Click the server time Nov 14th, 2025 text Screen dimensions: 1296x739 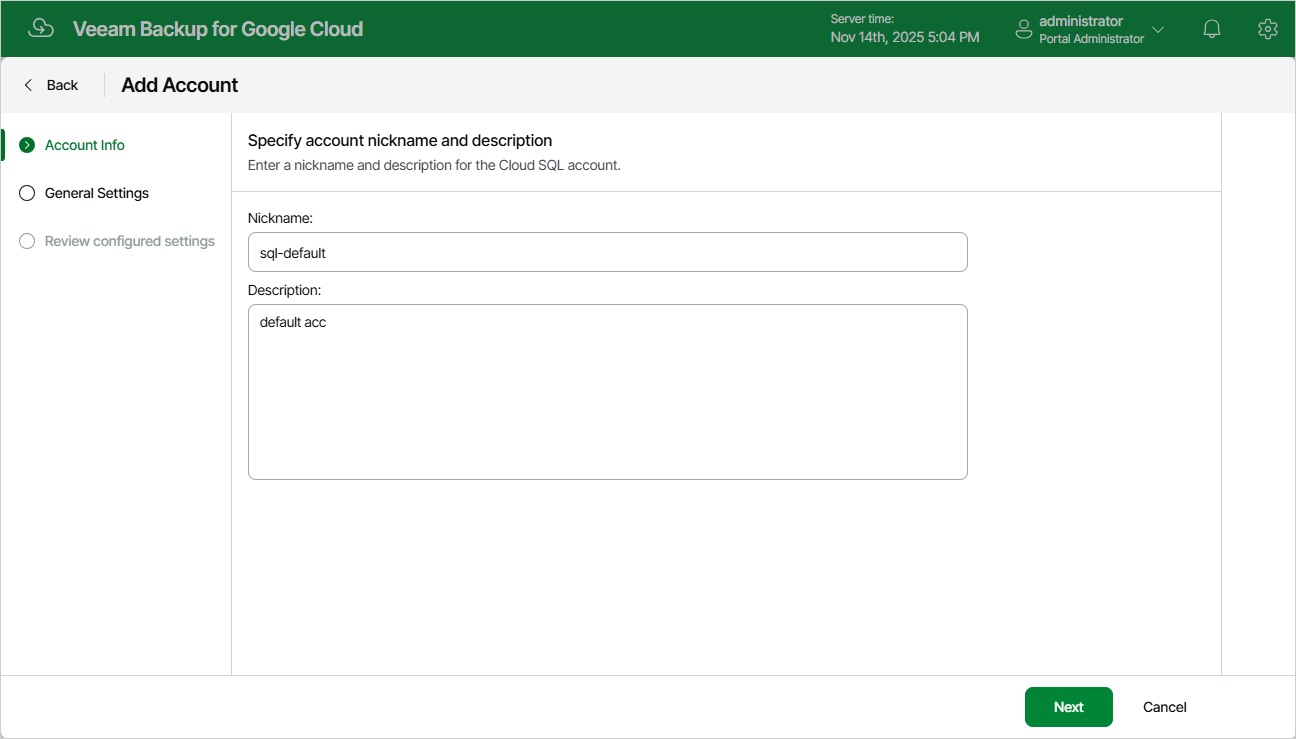(x=905, y=37)
